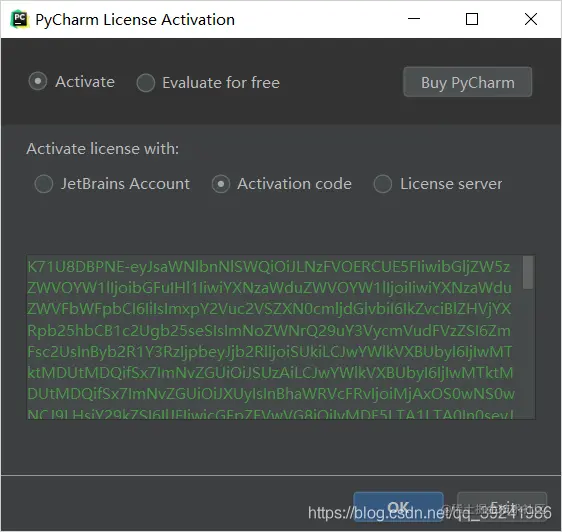
Task: Click the PyCharm logo icon in title bar
Action: 19,19
